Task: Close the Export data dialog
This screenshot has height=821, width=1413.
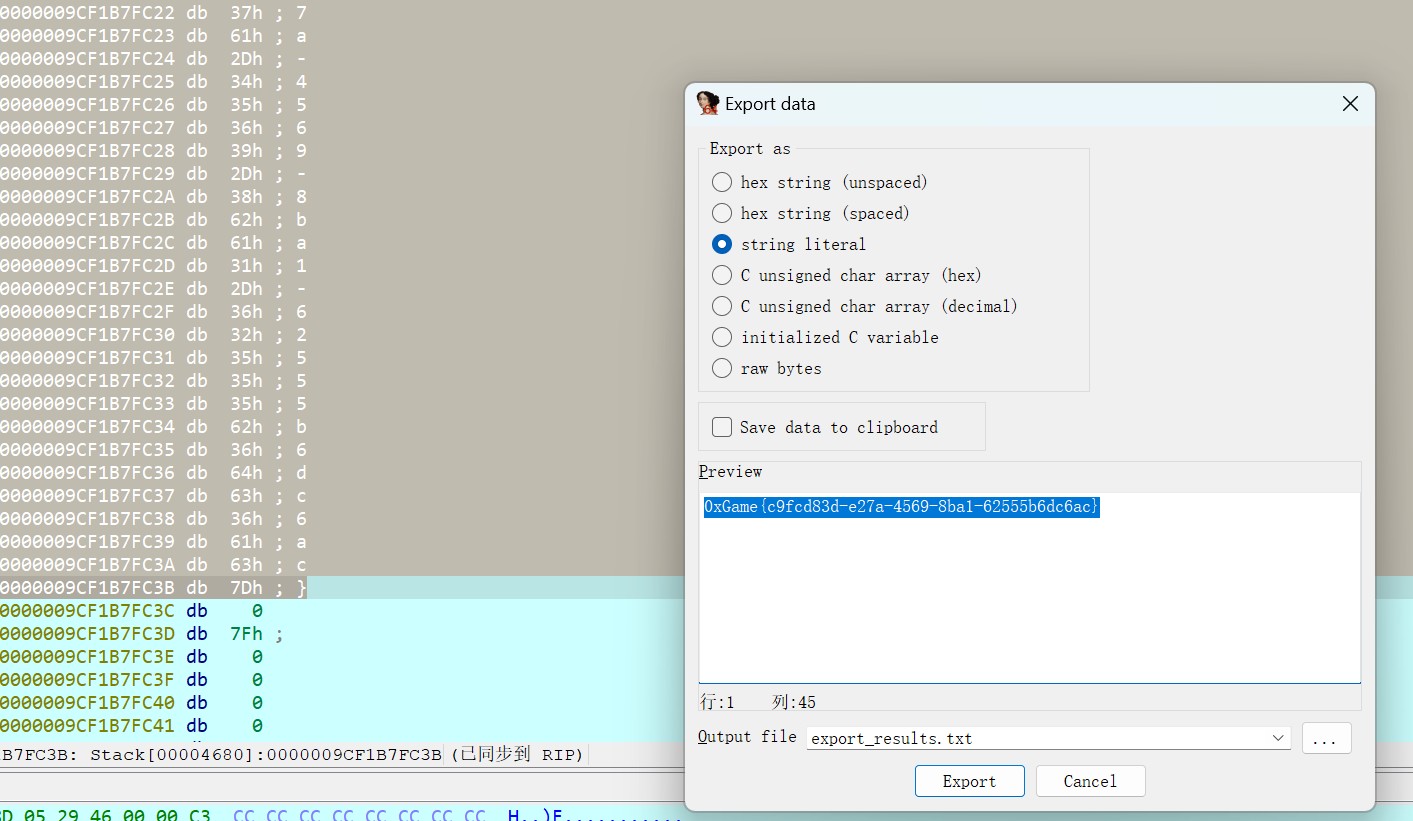Action: tap(1349, 104)
